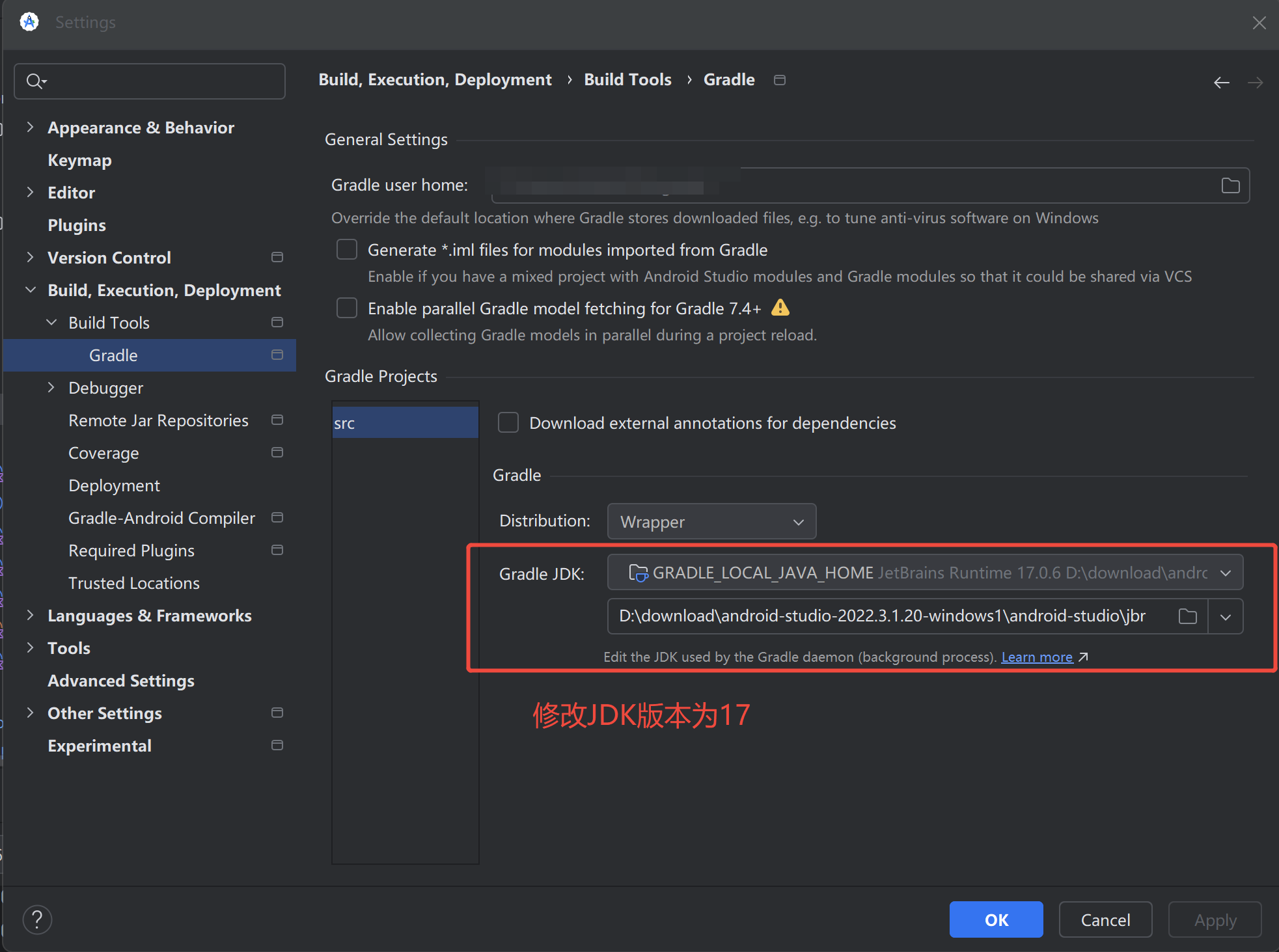Click the Gradle user home folder browse icon
This screenshot has height=952, width=1279.
(x=1230, y=186)
